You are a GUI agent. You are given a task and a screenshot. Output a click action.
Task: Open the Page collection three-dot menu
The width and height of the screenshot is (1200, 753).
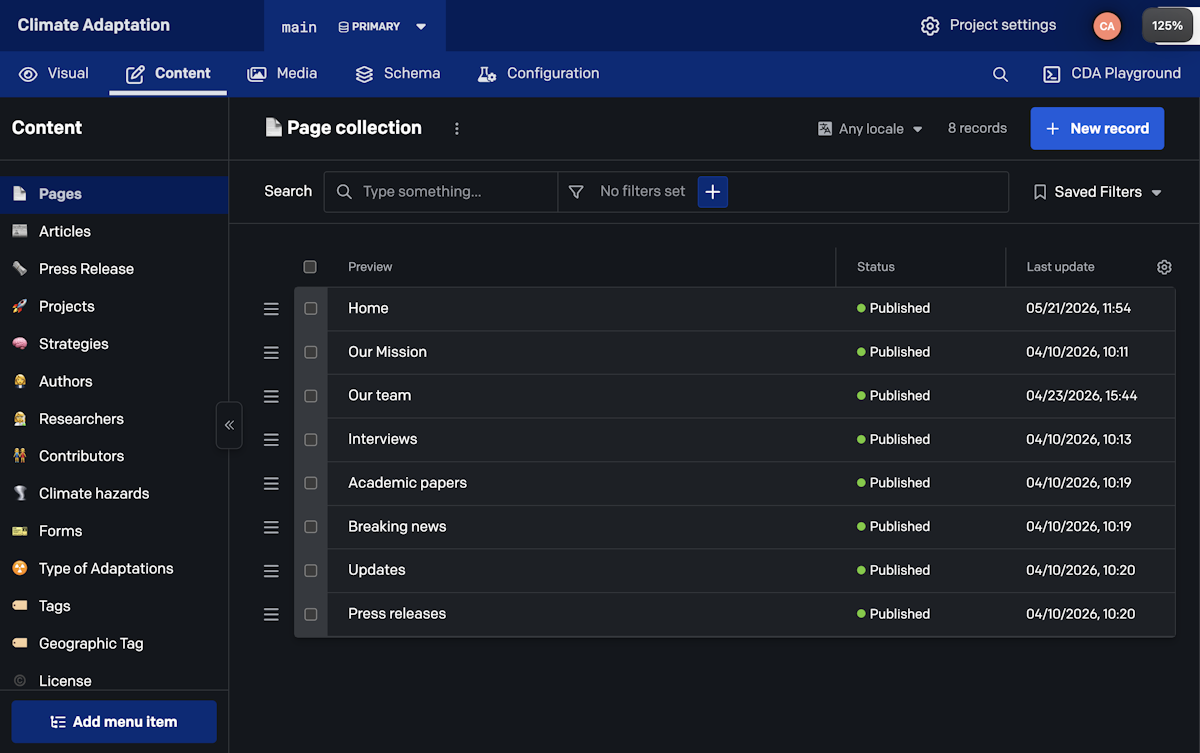pyautogui.click(x=457, y=128)
